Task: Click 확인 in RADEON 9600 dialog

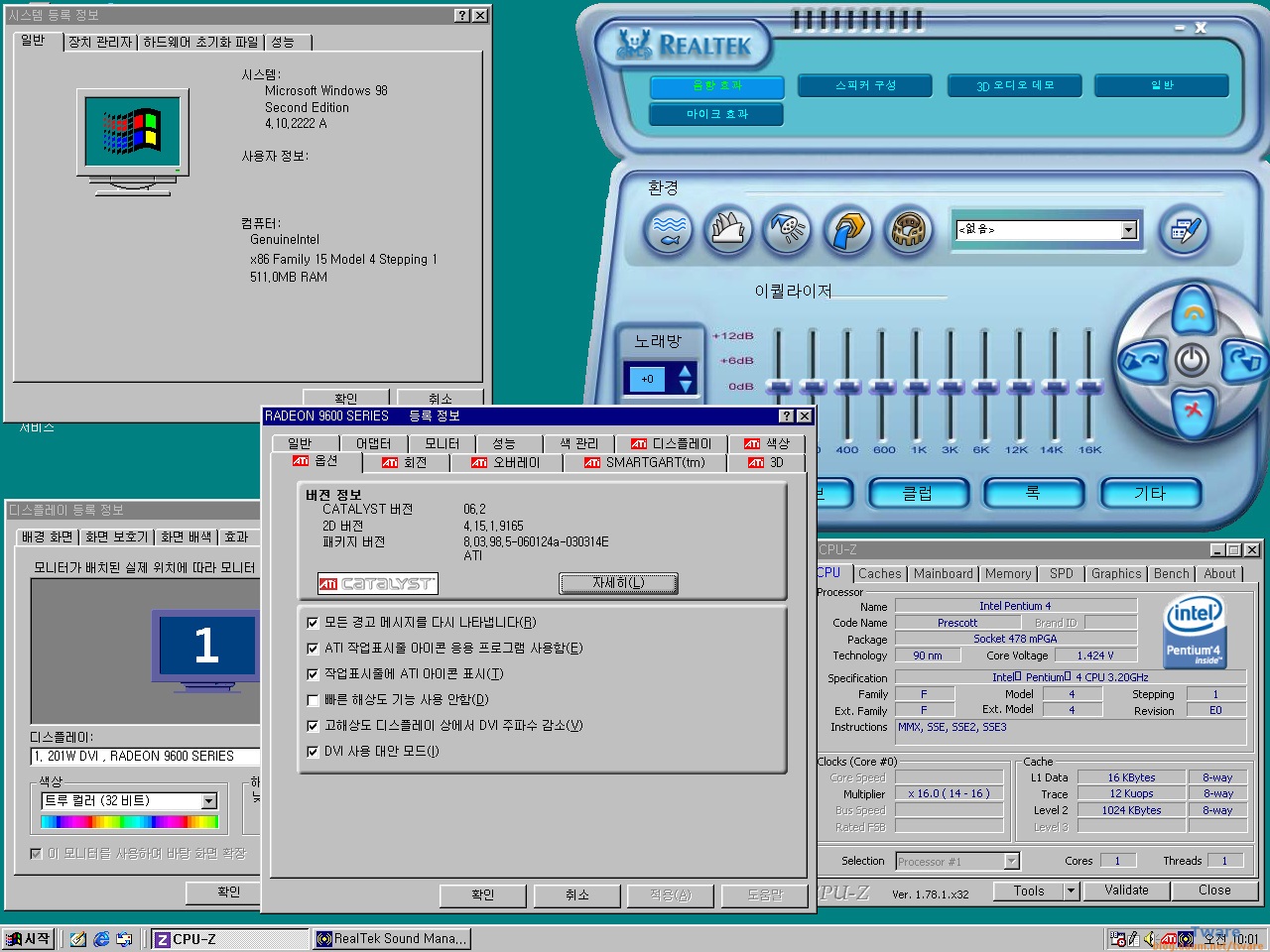Action: pyautogui.click(x=483, y=895)
